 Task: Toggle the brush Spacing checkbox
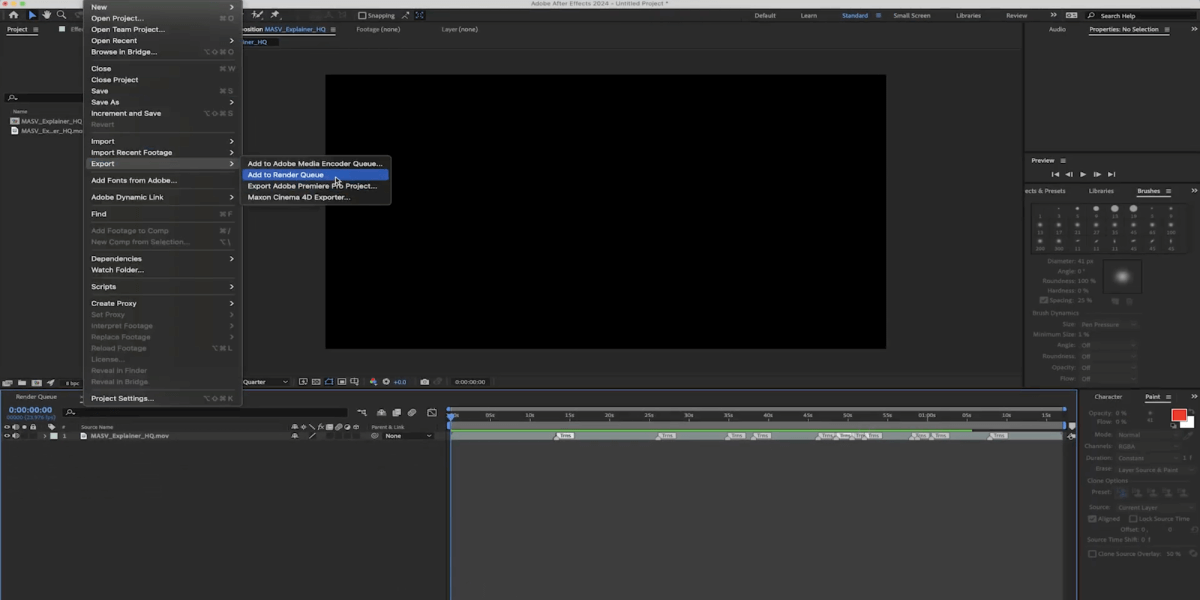(x=1044, y=300)
